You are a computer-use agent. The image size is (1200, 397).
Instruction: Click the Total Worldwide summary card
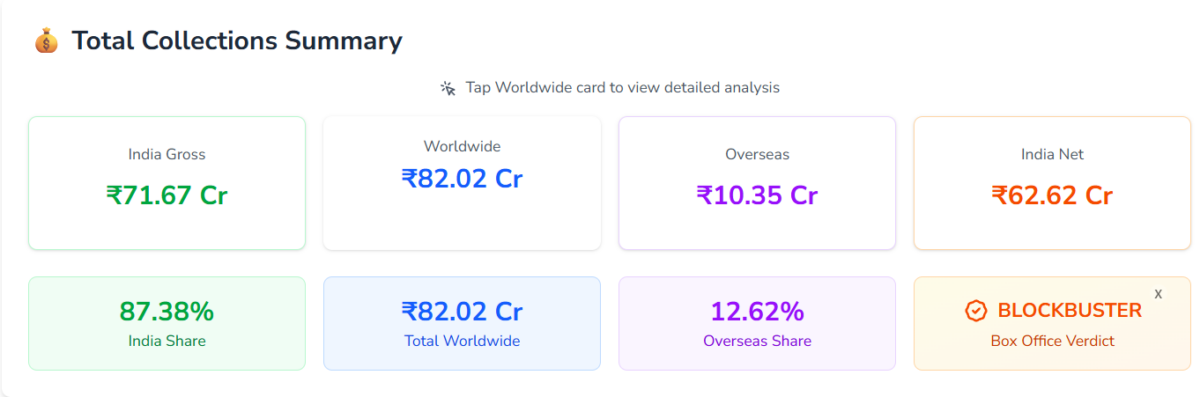point(462,323)
